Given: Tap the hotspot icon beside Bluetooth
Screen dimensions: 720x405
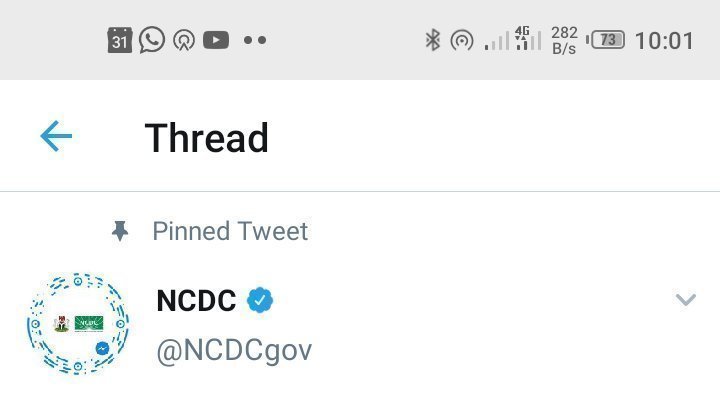Looking at the screenshot, I should (x=461, y=41).
